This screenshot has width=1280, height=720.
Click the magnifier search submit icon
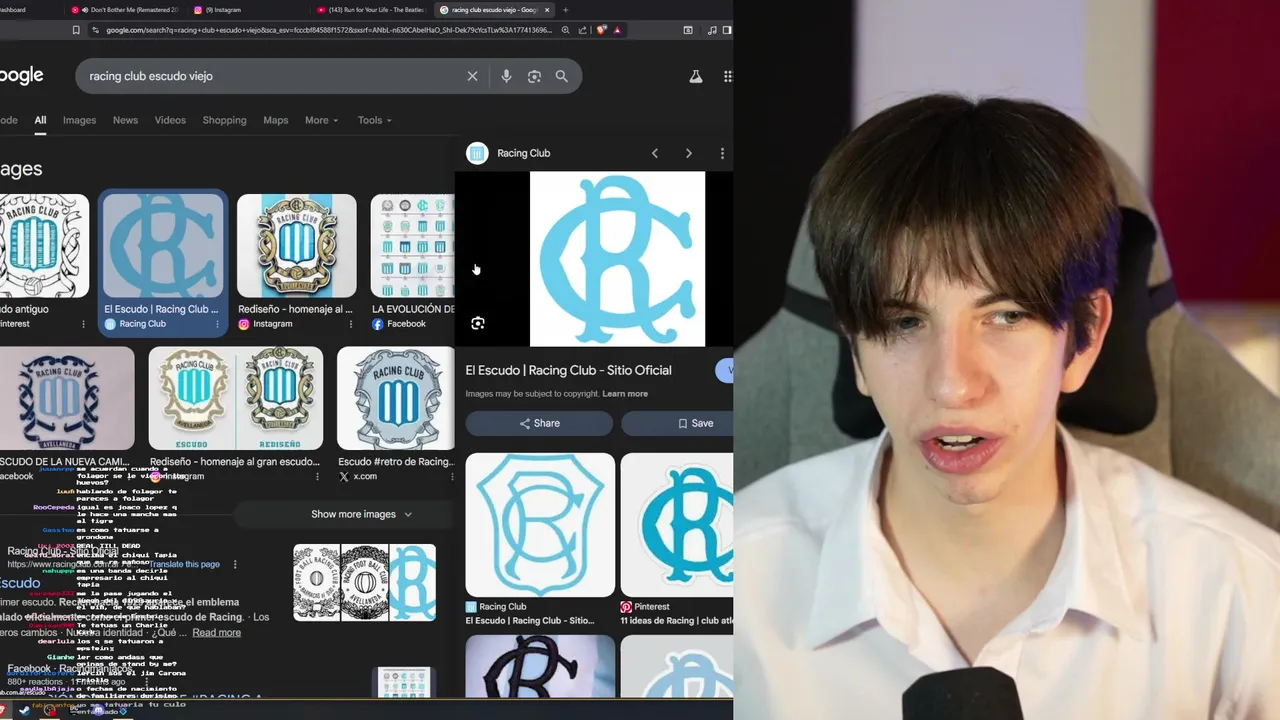[x=562, y=76]
